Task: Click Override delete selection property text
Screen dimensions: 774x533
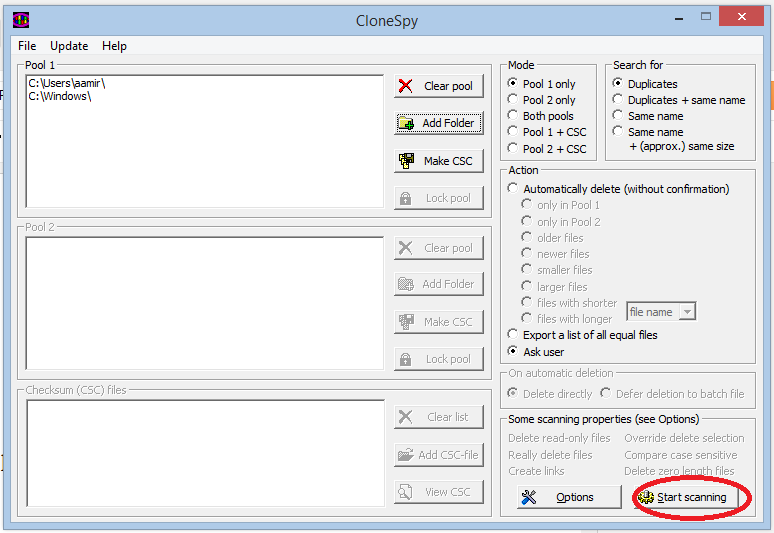Action: [684, 438]
